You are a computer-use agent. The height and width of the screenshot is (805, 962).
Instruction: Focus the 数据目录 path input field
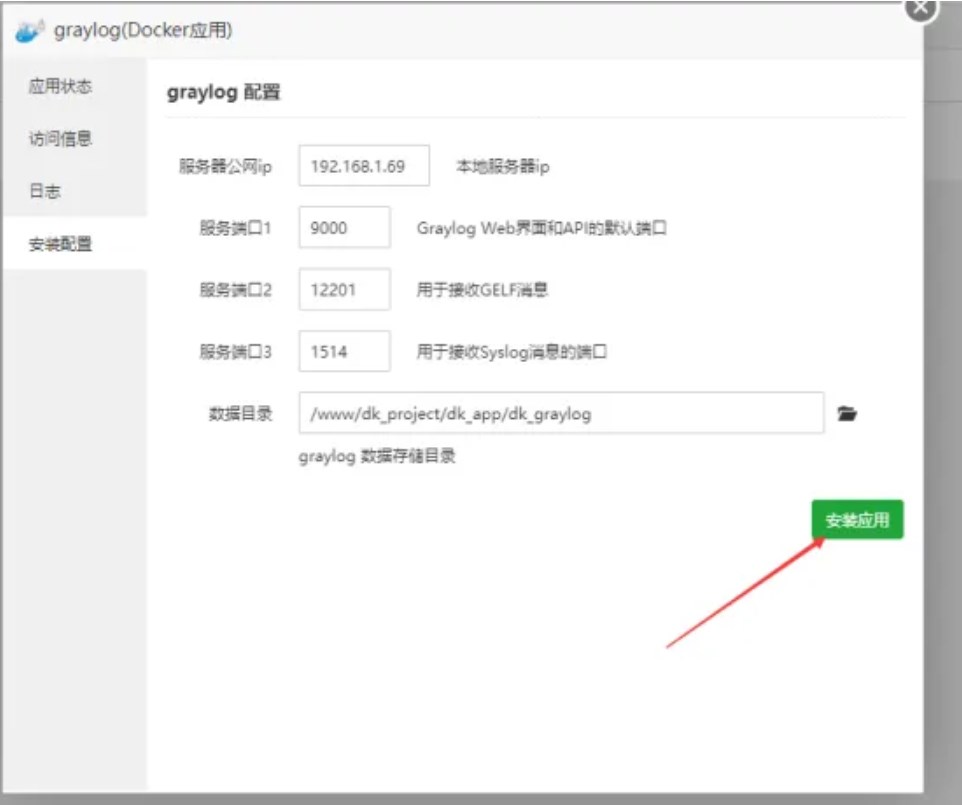pos(560,413)
